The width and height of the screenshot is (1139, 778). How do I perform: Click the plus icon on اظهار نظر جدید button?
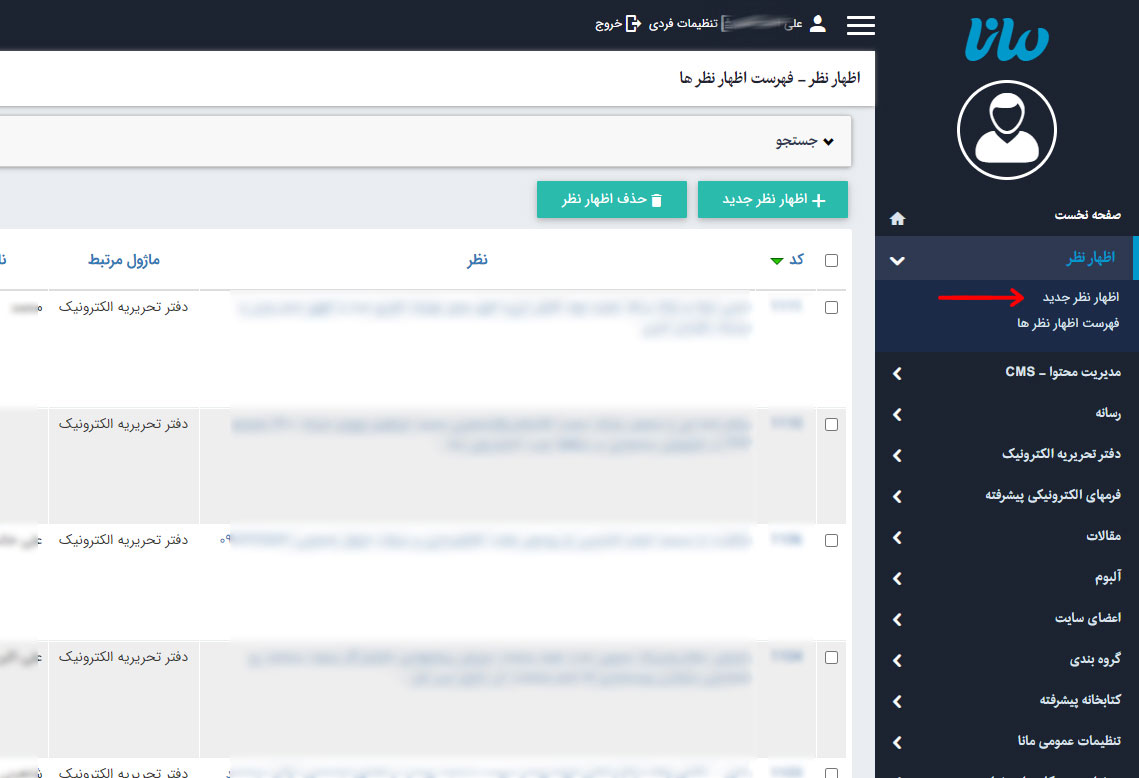819,199
